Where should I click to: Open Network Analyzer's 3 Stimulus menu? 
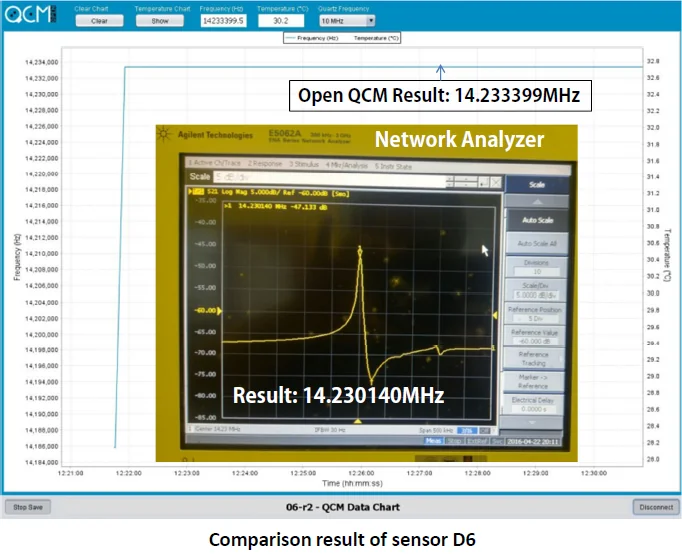click(x=304, y=164)
